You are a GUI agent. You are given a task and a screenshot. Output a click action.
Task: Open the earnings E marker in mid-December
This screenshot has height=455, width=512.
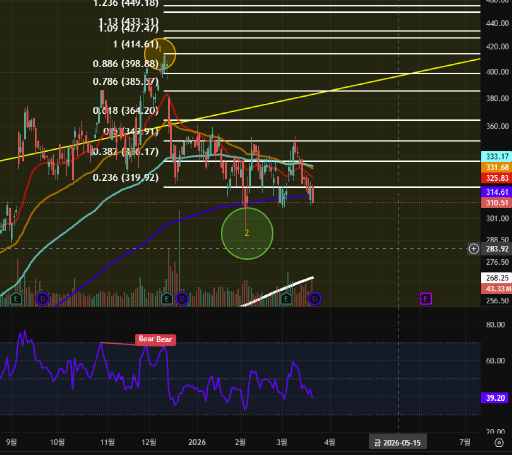coord(167,299)
